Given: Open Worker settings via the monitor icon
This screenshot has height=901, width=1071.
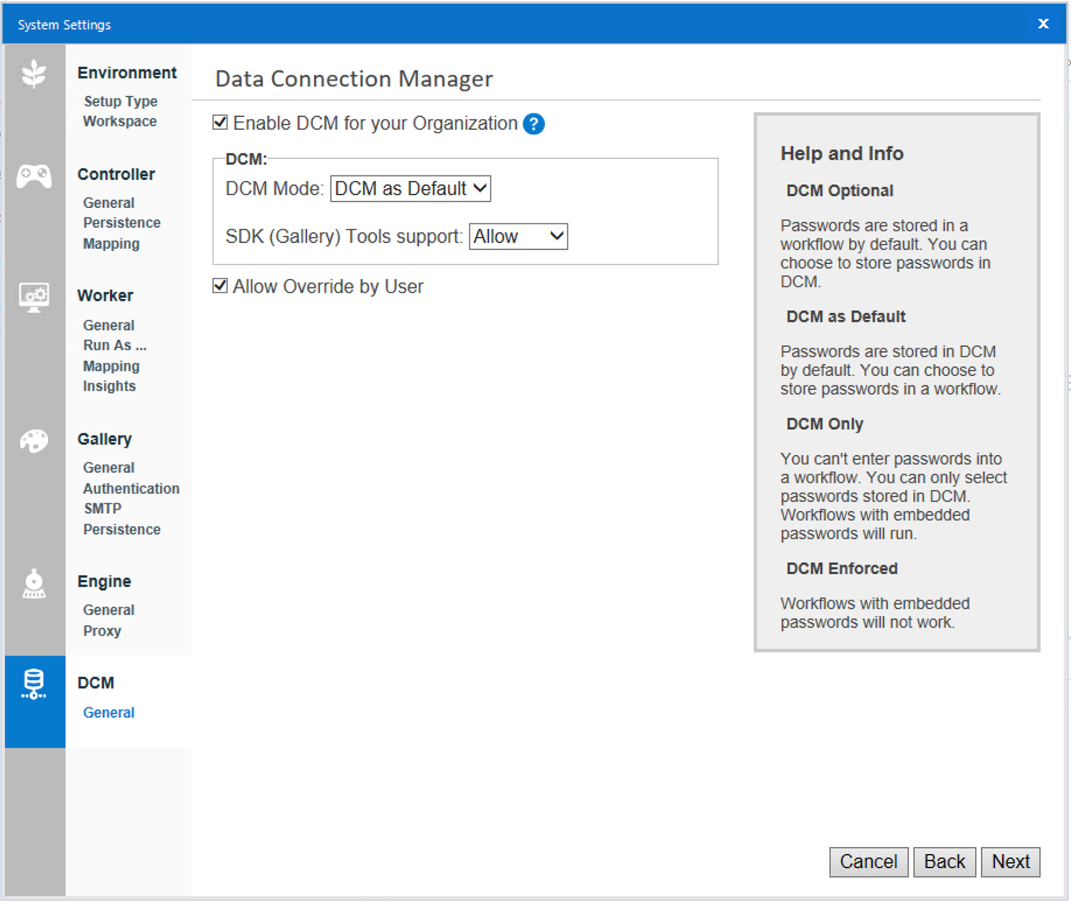Looking at the screenshot, I should (34, 297).
